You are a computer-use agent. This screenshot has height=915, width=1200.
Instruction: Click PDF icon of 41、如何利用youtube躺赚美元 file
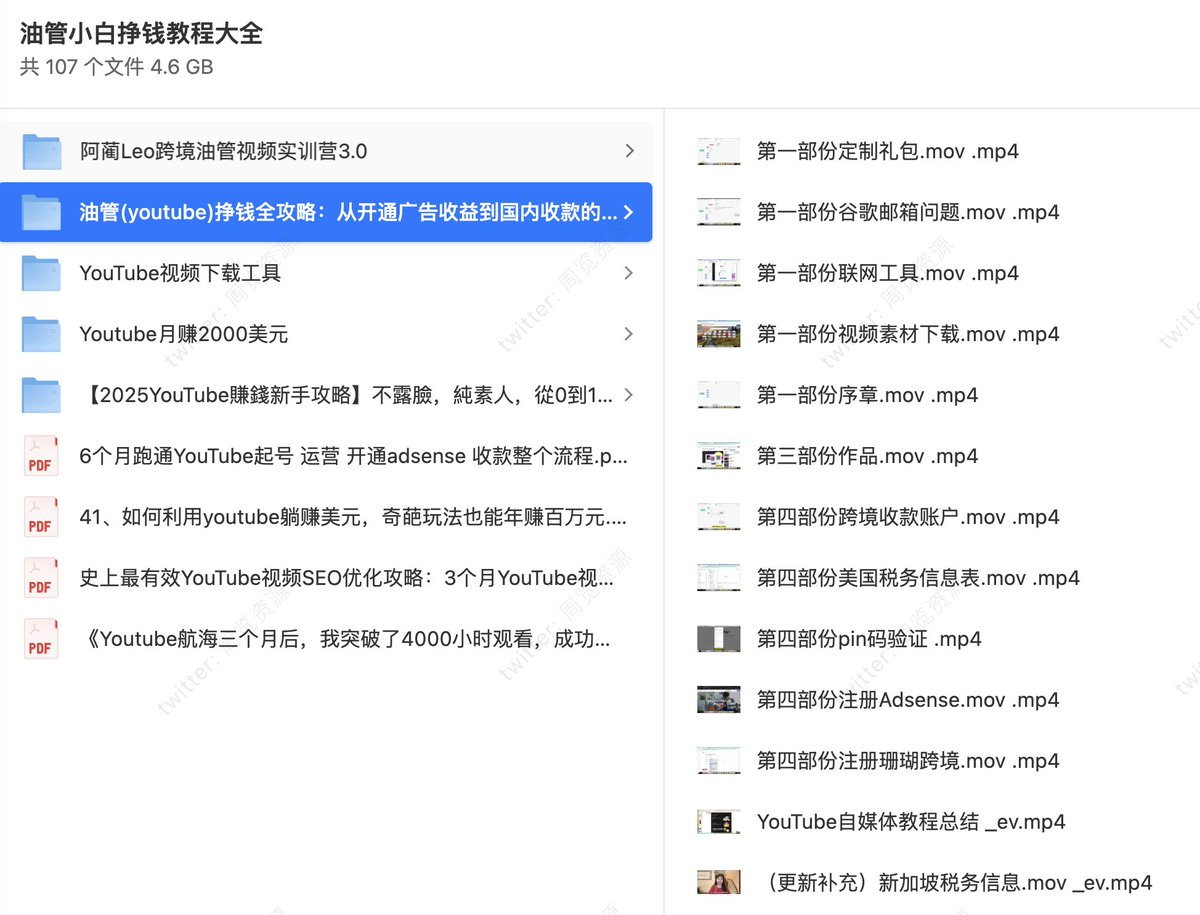point(41,517)
